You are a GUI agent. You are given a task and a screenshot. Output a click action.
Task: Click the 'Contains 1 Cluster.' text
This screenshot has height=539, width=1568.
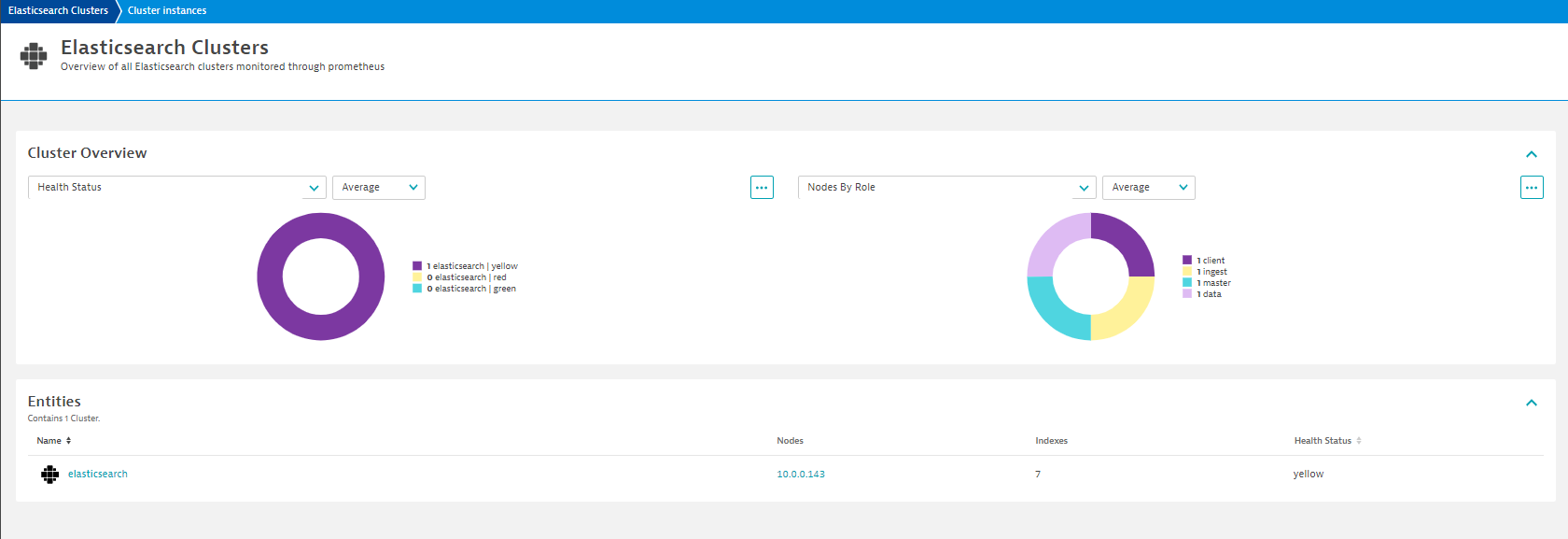point(63,418)
